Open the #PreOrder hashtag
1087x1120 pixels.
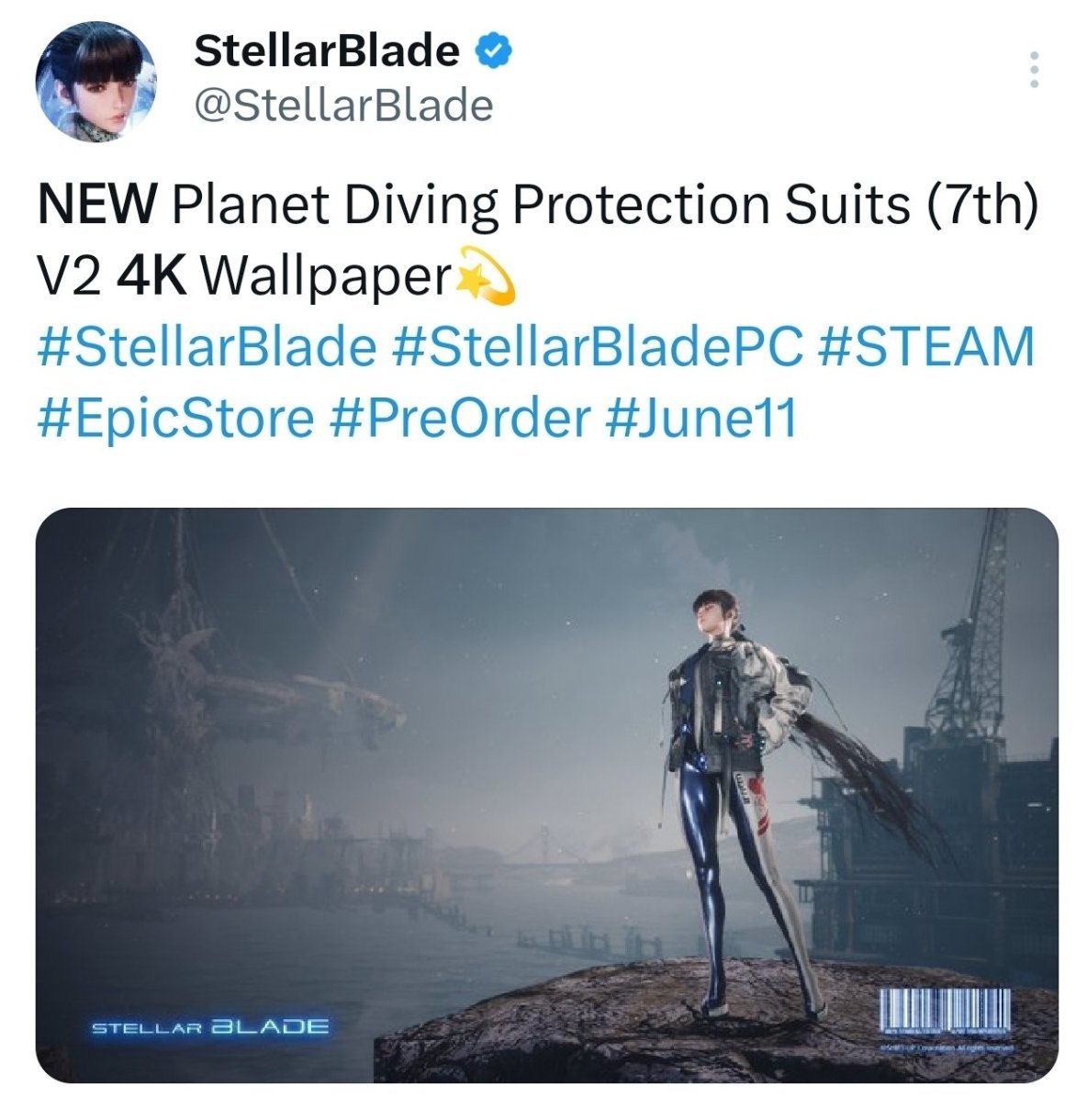tap(458, 418)
